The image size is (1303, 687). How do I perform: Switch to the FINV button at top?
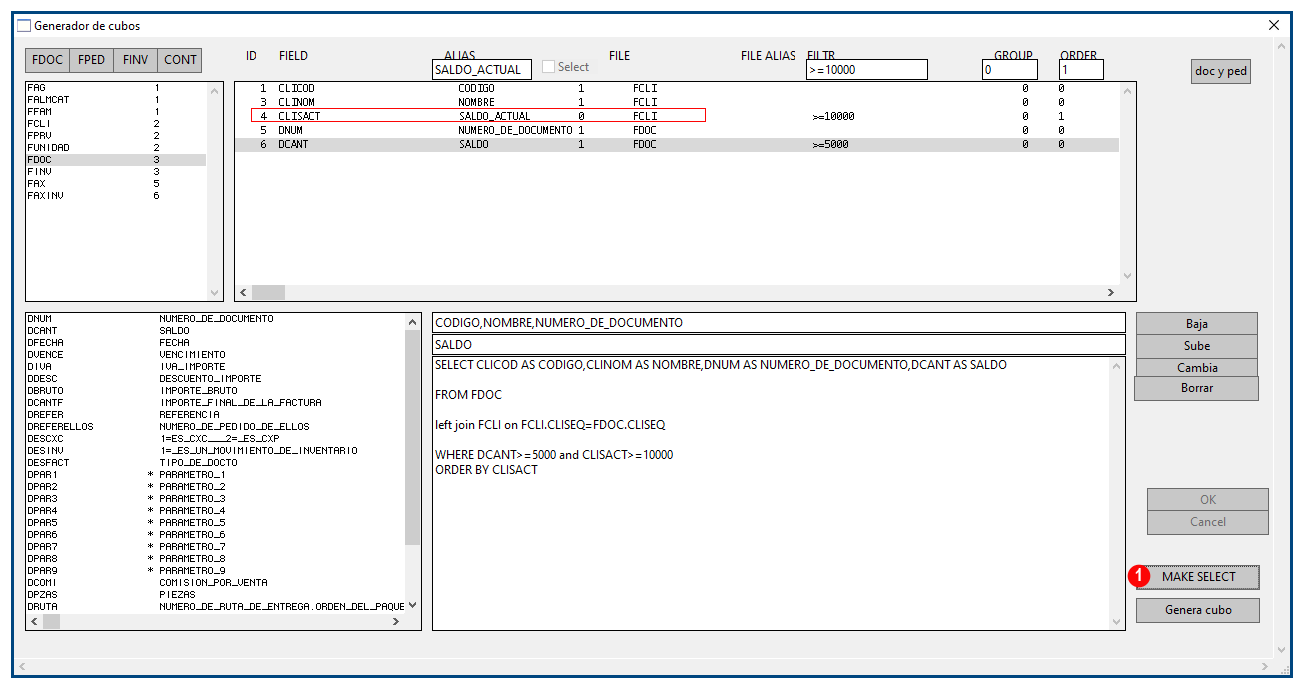coord(135,60)
